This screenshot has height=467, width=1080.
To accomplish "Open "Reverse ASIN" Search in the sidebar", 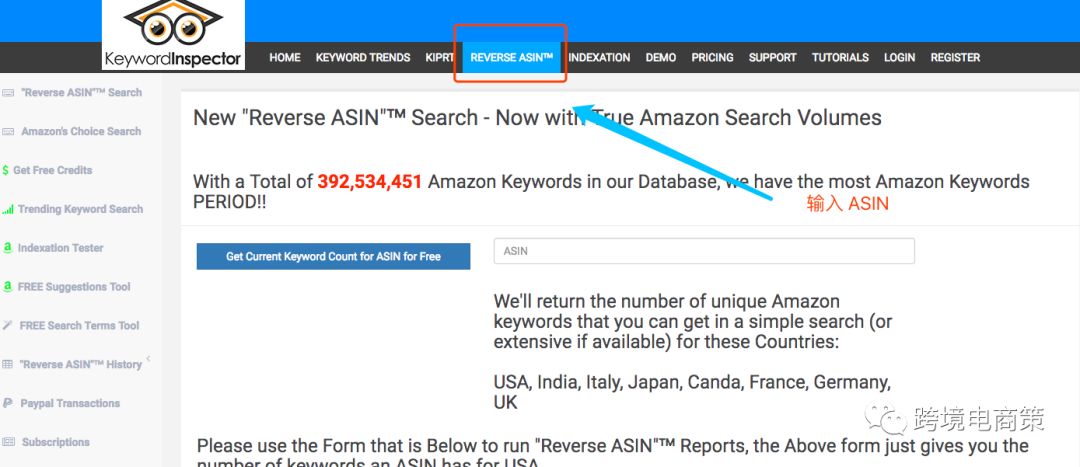I will pyautogui.click(x=81, y=93).
